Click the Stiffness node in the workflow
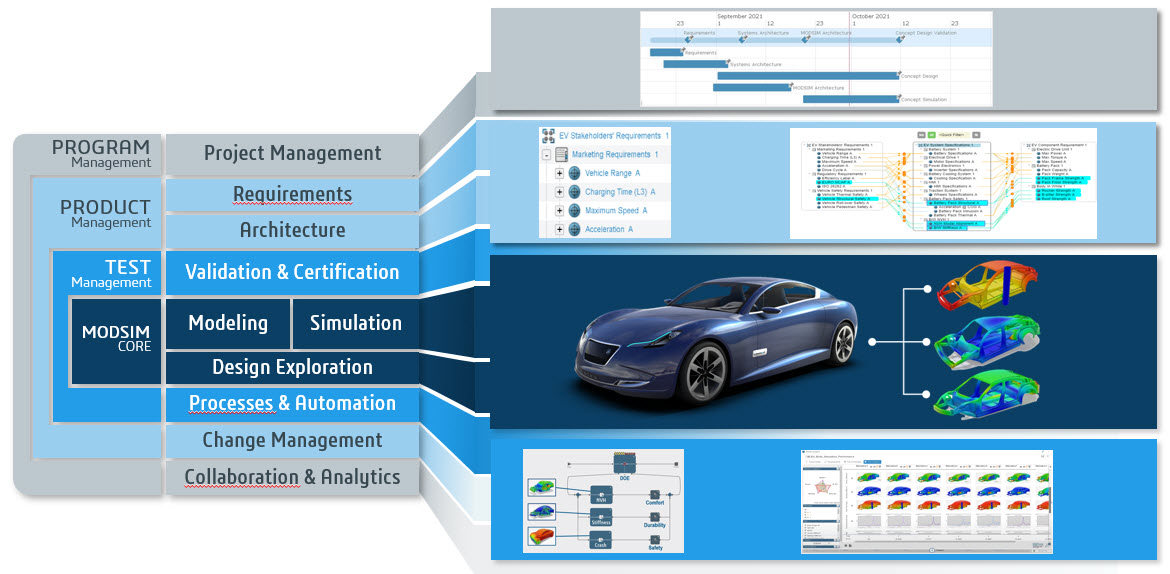This screenshot has height=574, width=1170. pos(601,517)
